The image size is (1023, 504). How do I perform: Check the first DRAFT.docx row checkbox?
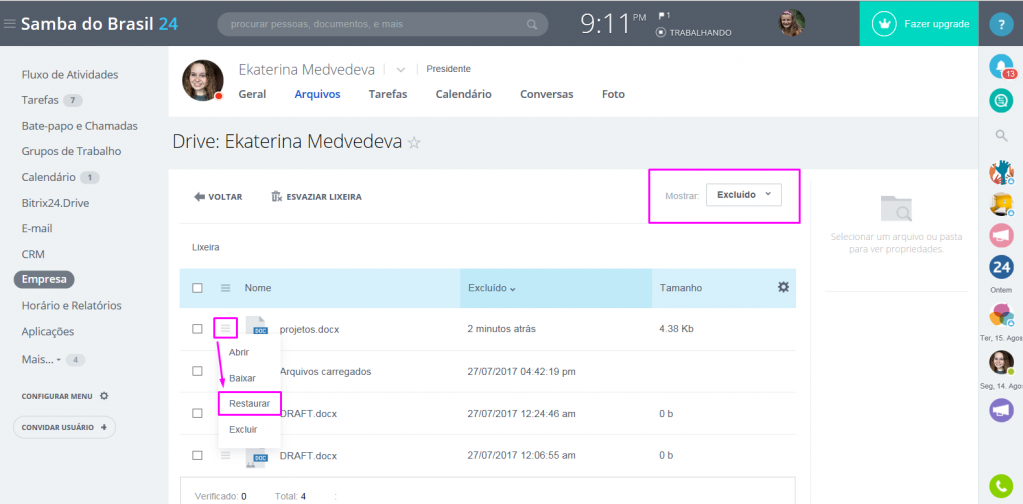tap(197, 413)
